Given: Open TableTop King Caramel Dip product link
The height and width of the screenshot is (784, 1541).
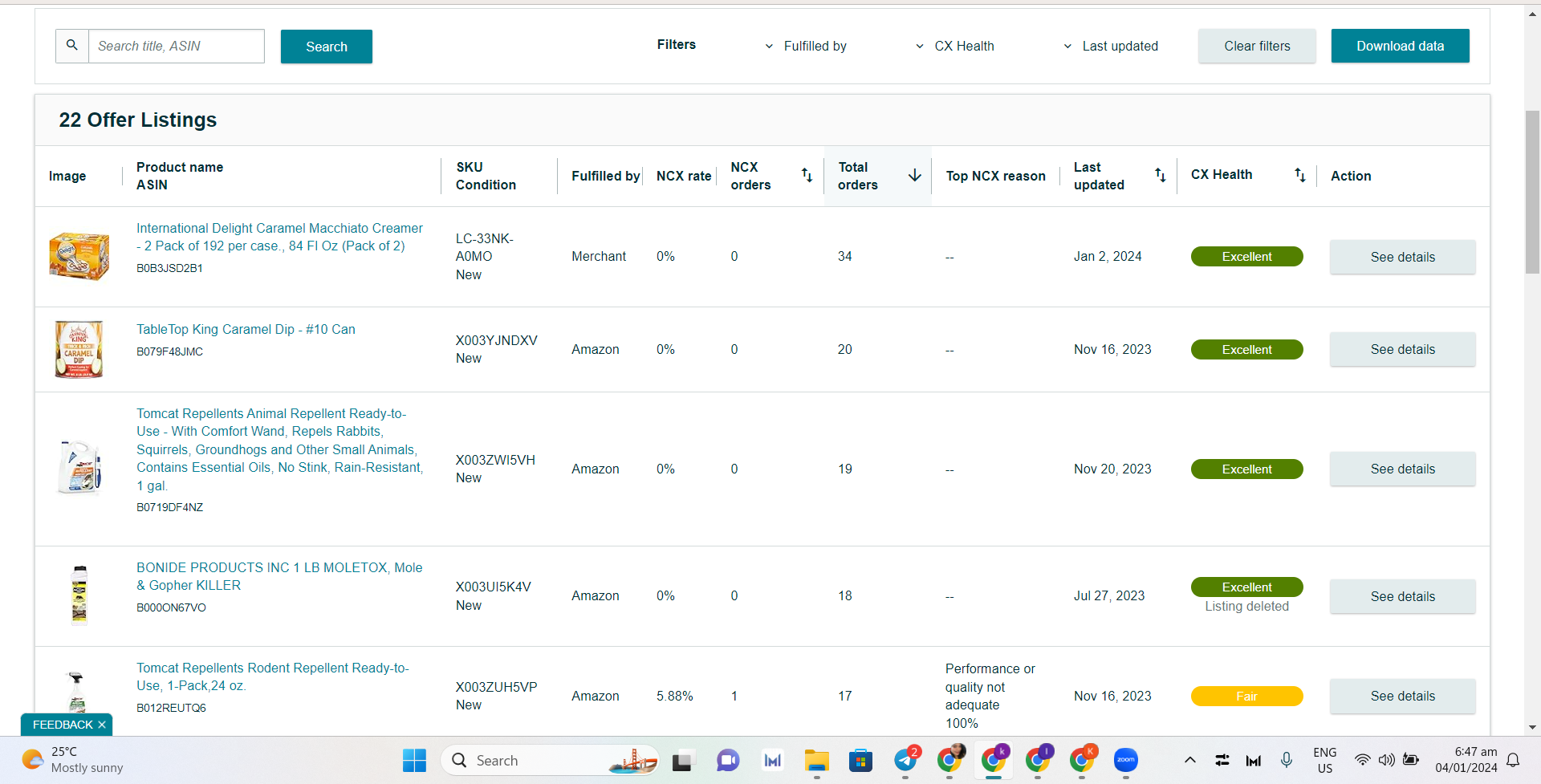Looking at the screenshot, I should tap(246, 329).
